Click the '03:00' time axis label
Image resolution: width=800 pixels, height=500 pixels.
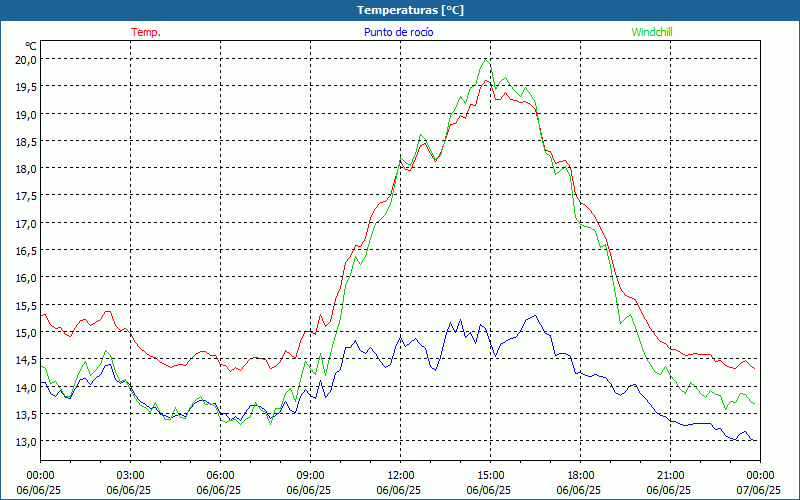130,476
